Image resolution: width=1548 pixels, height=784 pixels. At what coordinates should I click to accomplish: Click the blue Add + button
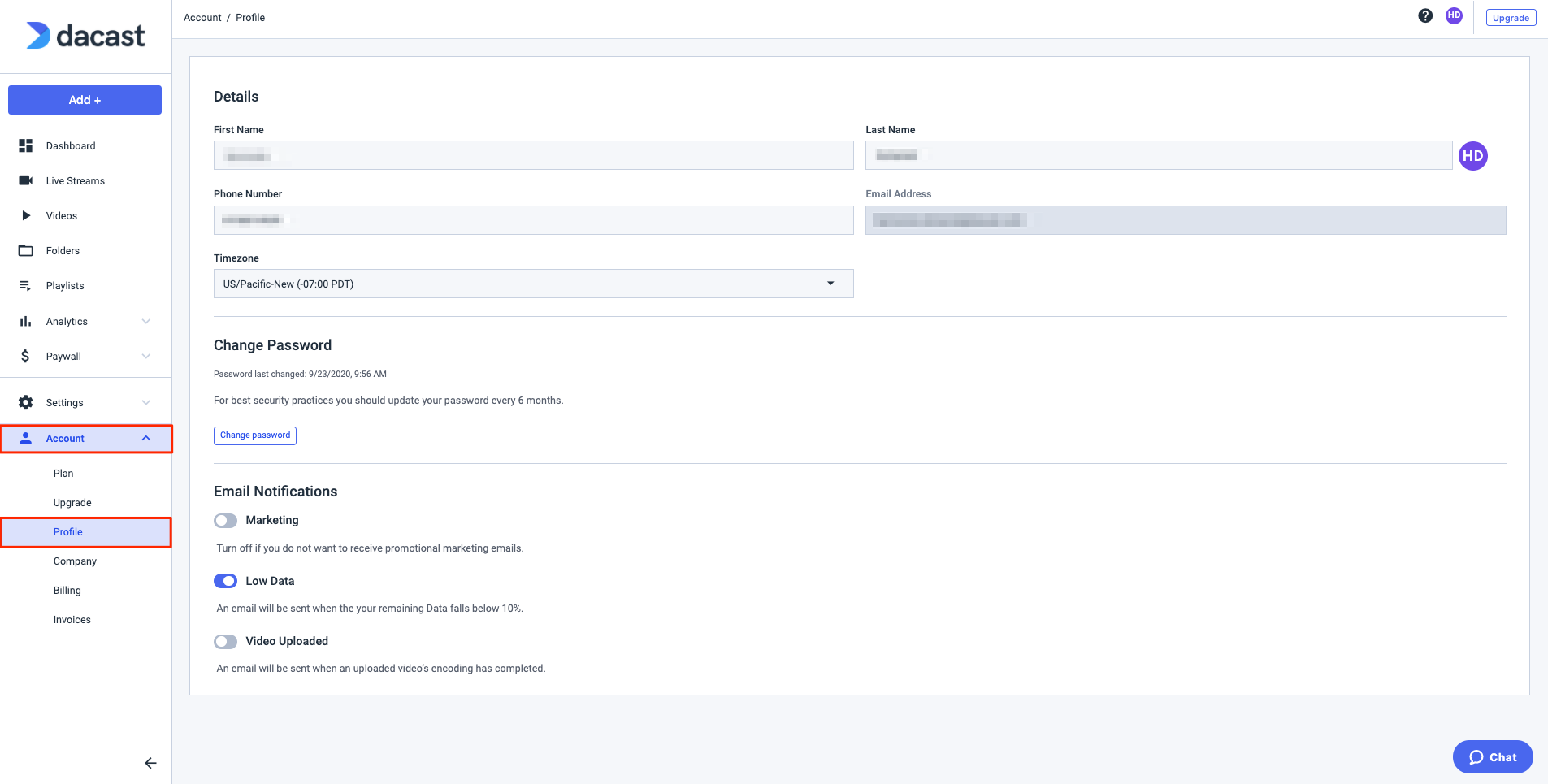tap(85, 100)
